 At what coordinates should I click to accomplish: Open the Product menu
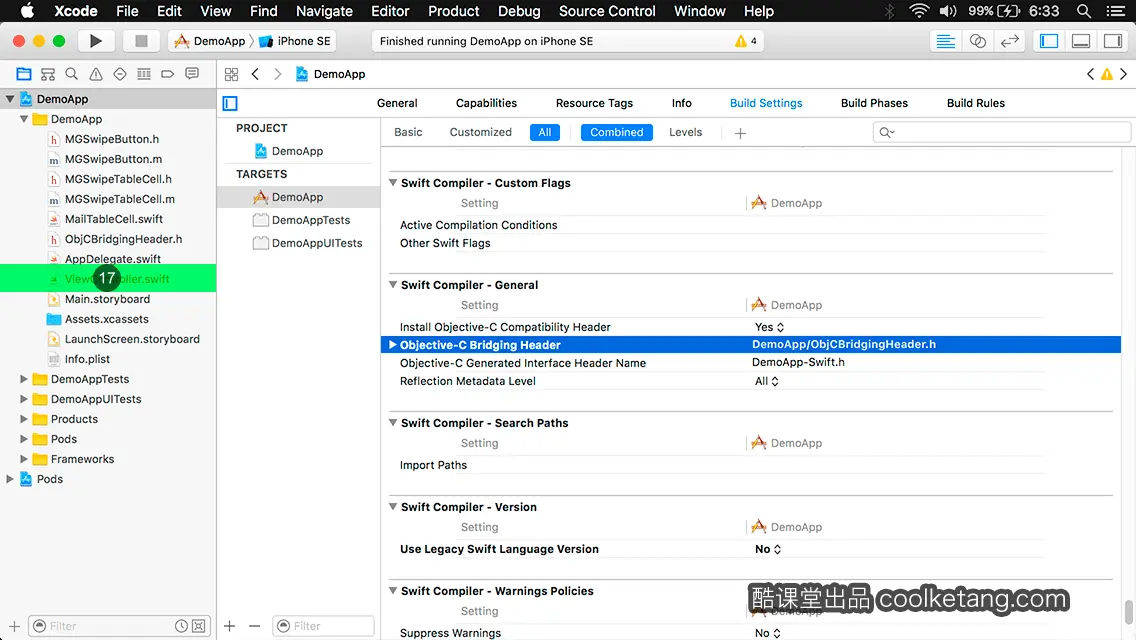click(x=454, y=11)
